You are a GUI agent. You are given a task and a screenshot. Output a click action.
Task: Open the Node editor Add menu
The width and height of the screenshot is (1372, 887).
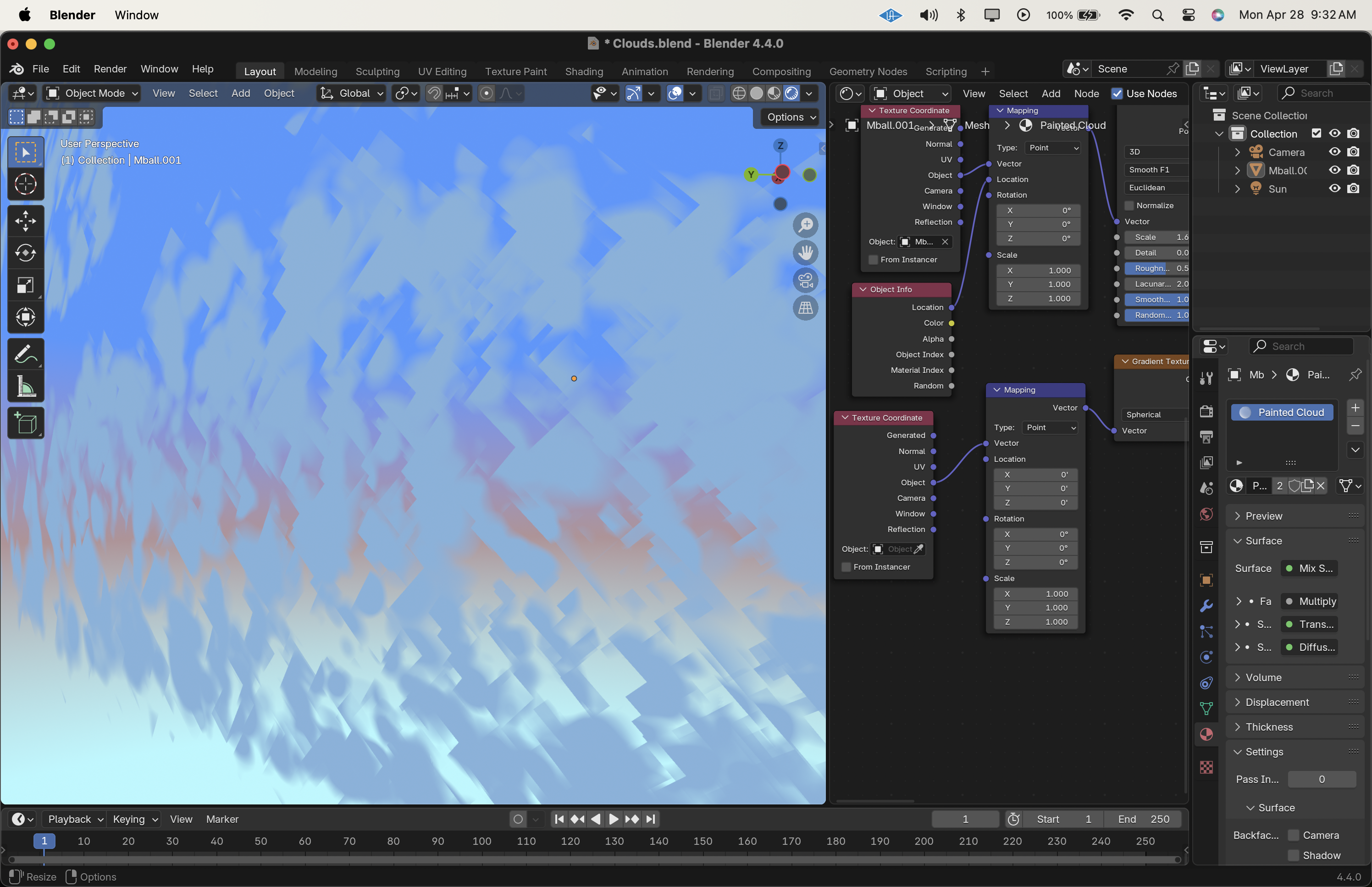click(x=1051, y=93)
